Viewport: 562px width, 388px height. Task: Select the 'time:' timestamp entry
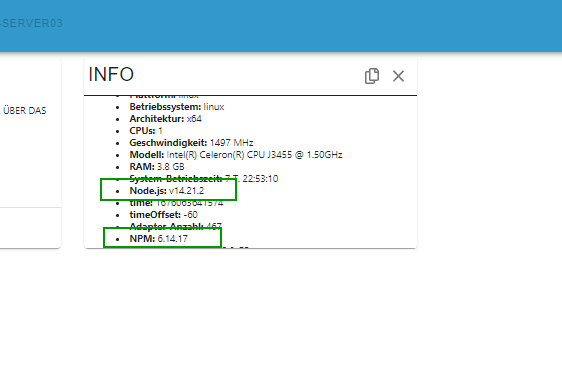[x=176, y=203]
